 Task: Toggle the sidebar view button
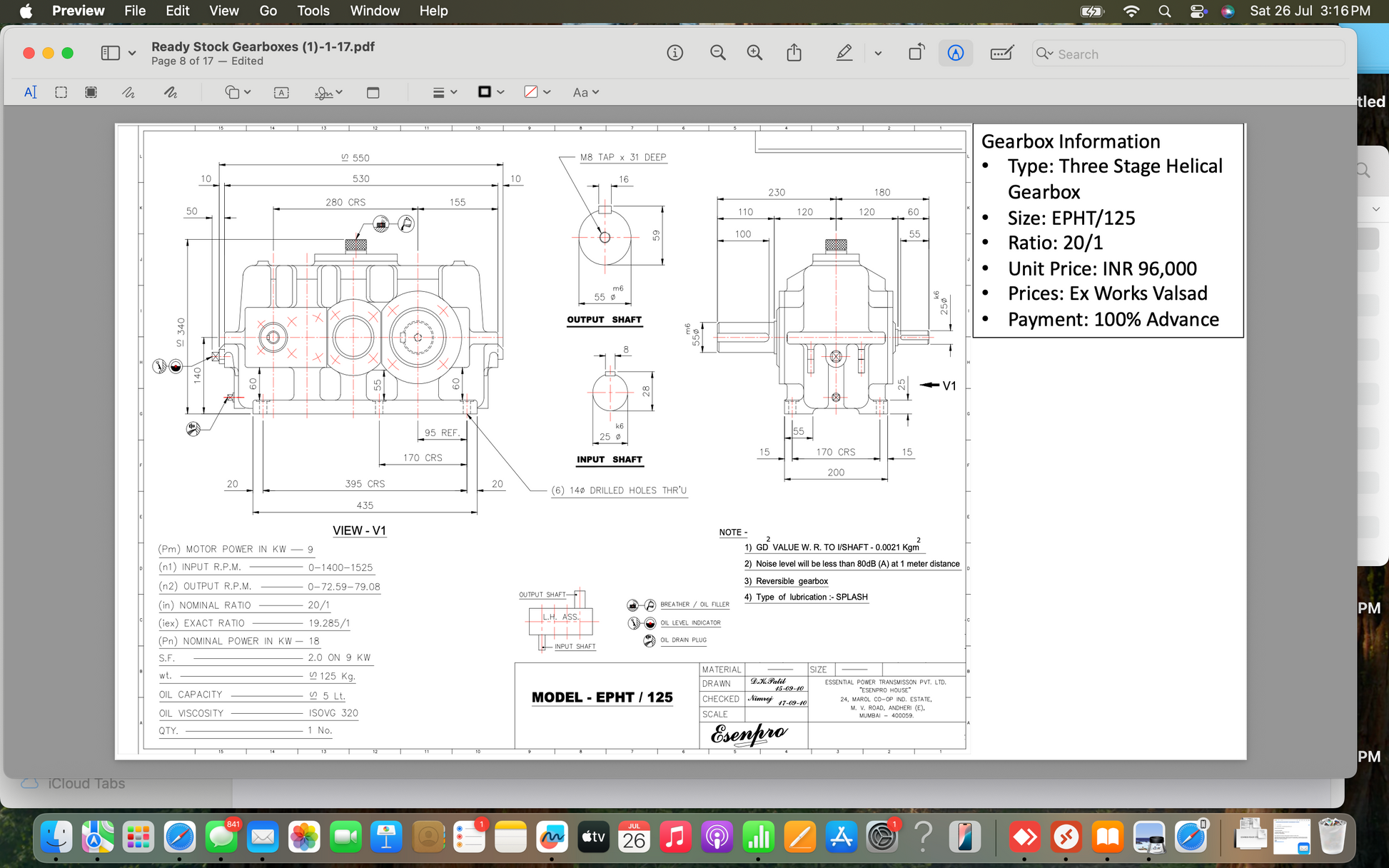(x=110, y=53)
